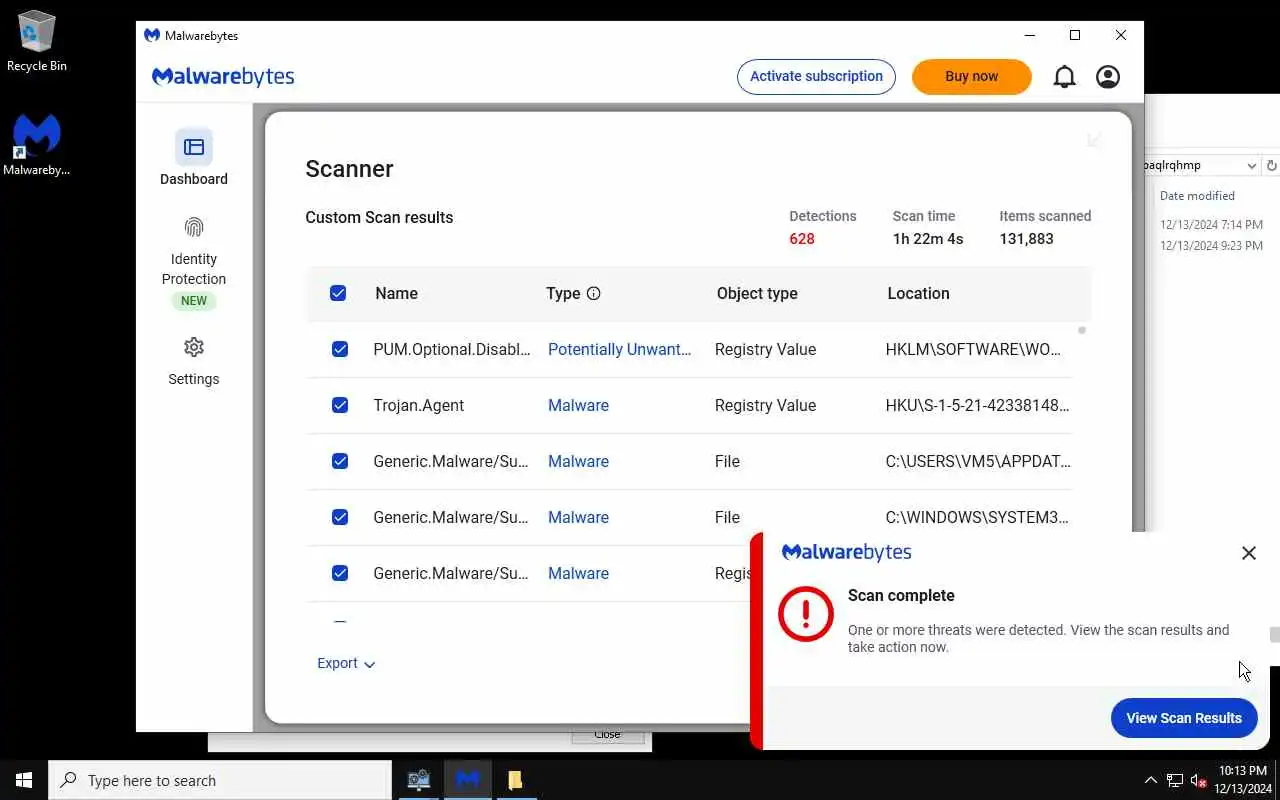Collapse the Scanner panel arrow icon
1280x800 pixels.
(x=1094, y=140)
